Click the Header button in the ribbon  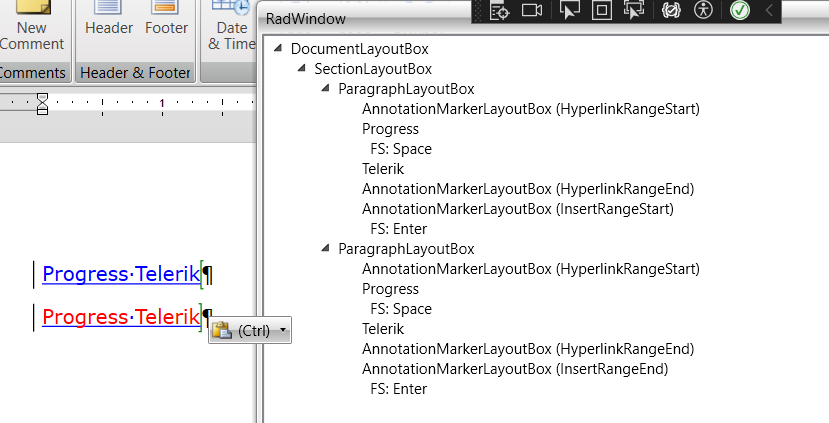109,21
